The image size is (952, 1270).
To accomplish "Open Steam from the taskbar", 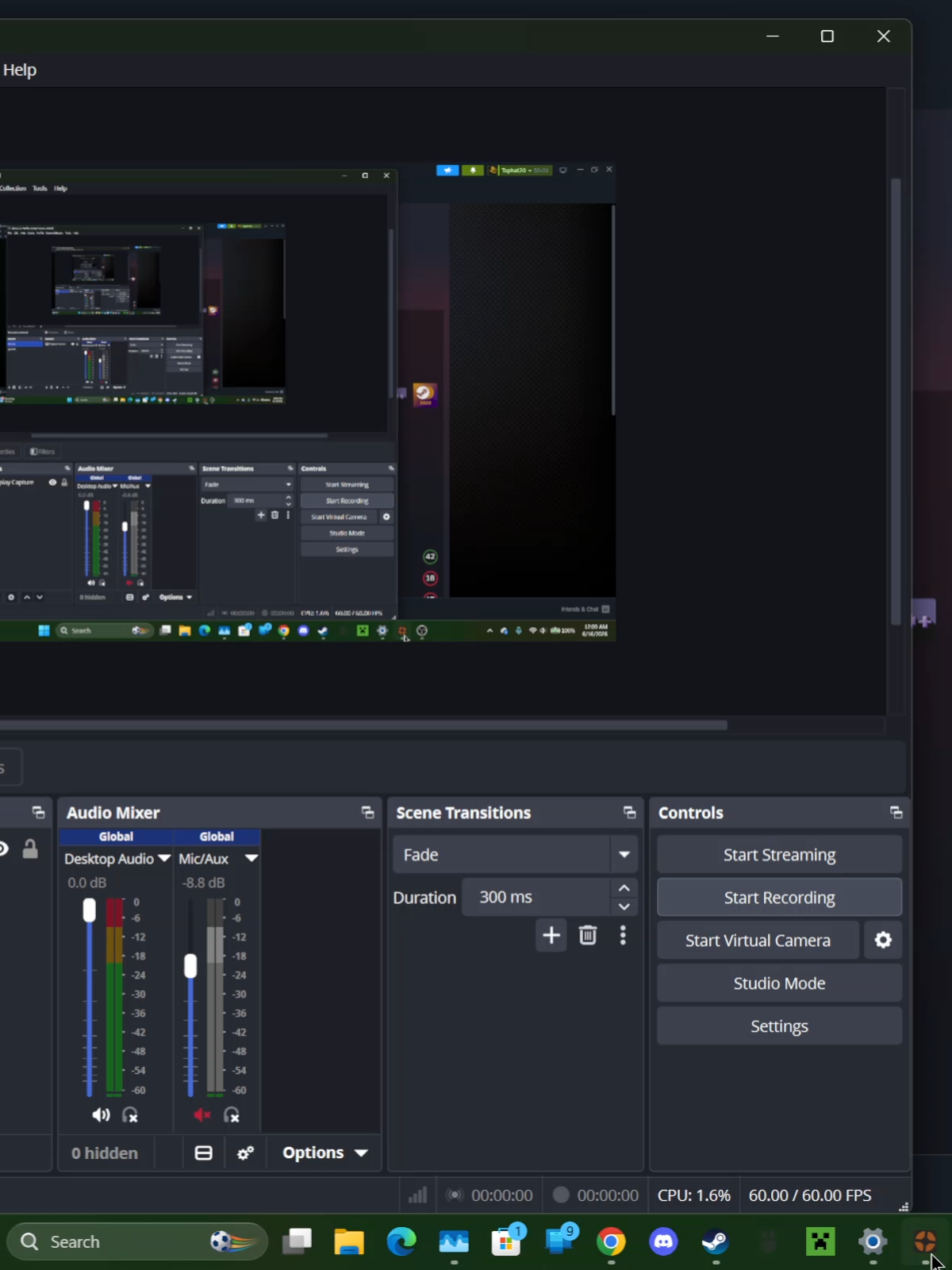I will click(x=716, y=1242).
